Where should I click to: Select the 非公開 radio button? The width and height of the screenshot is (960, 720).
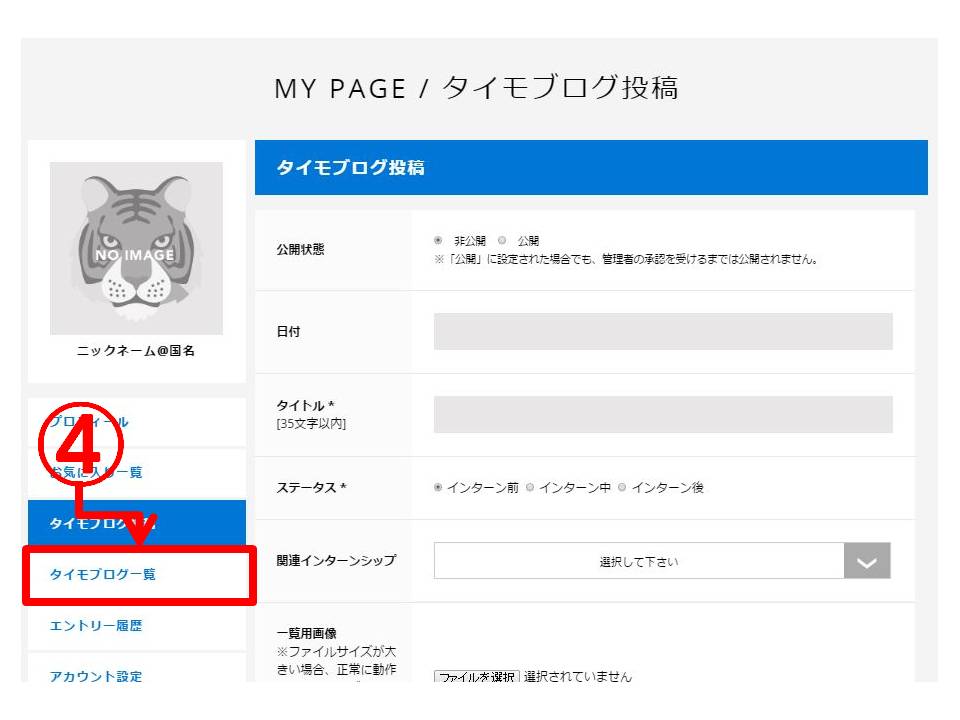438,240
